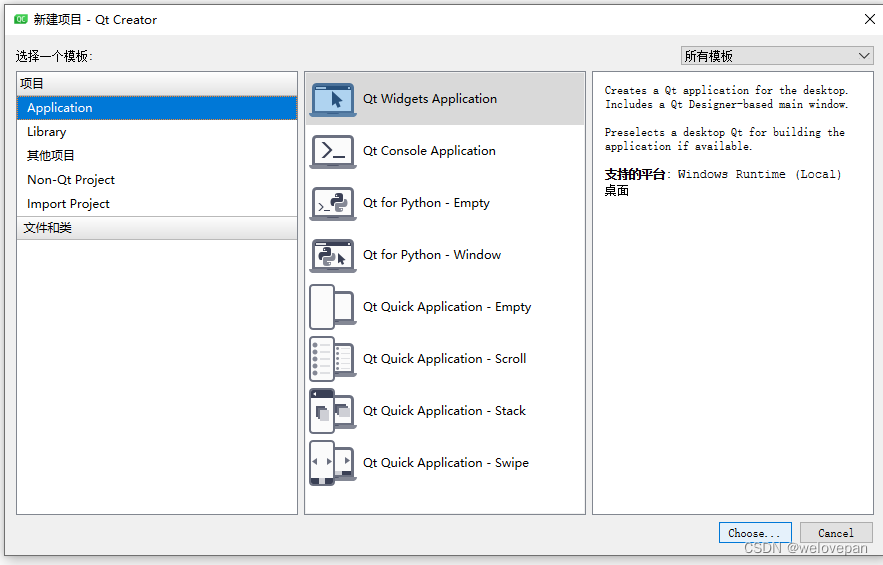Click the Qt Quick Application Empty icon
The width and height of the screenshot is (883, 565).
point(332,307)
